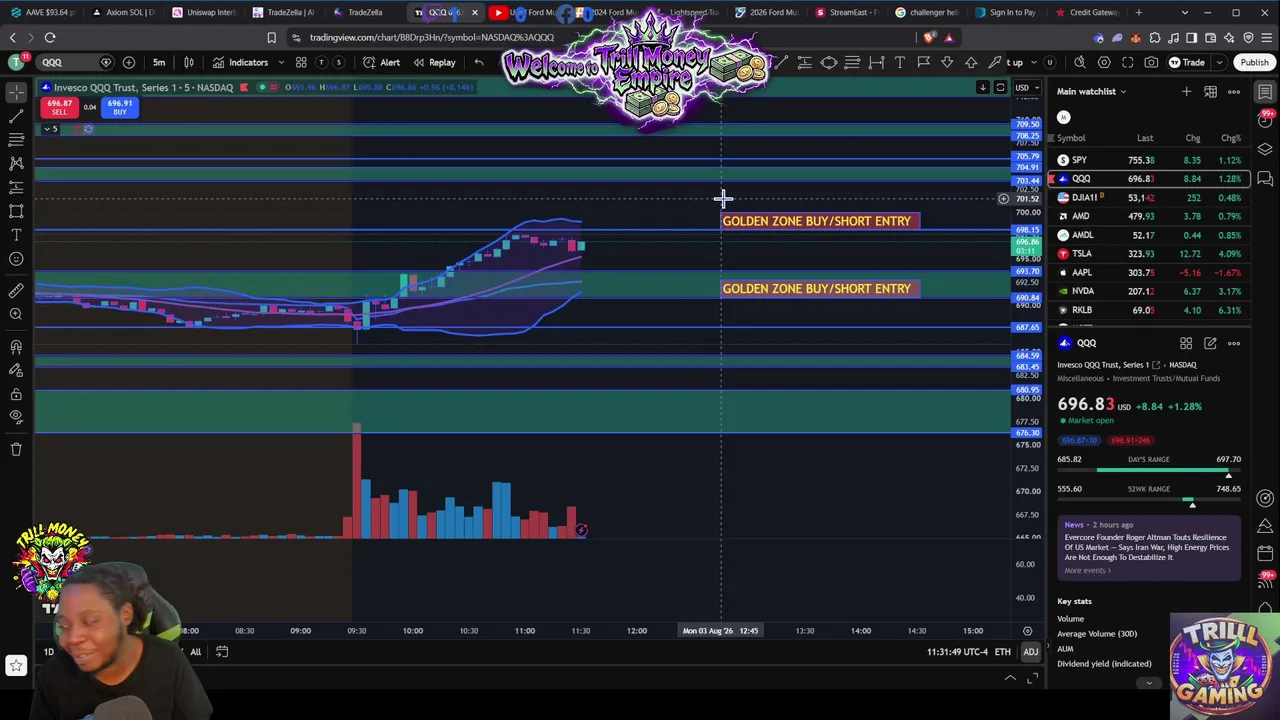This screenshot has width=1280, height=720.
Task: Add a symbol to the watchlist
Action: [1186, 92]
